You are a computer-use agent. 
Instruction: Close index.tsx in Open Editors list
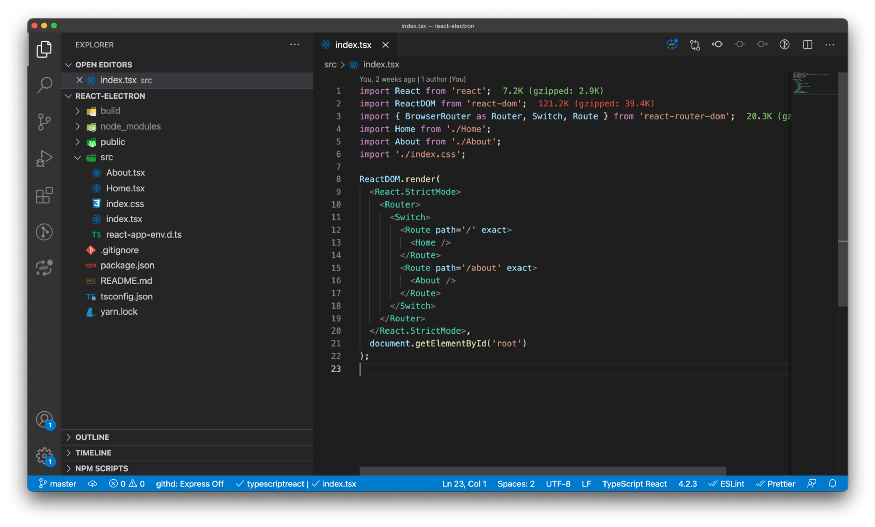pyautogui.click(x=79, y=80)
